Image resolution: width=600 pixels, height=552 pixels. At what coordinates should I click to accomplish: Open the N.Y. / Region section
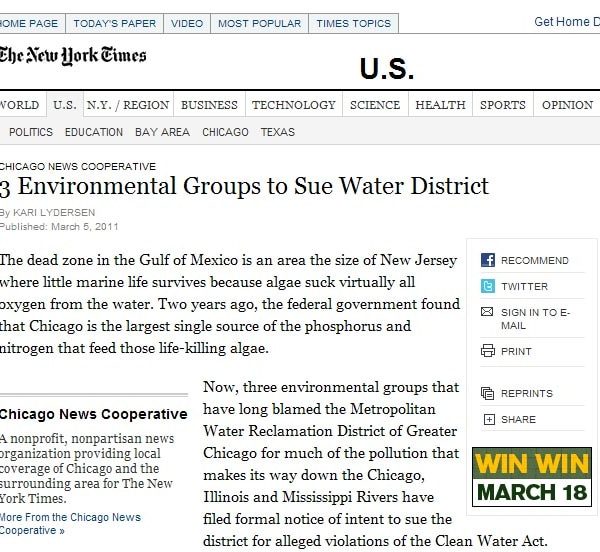tap(128, 105)
